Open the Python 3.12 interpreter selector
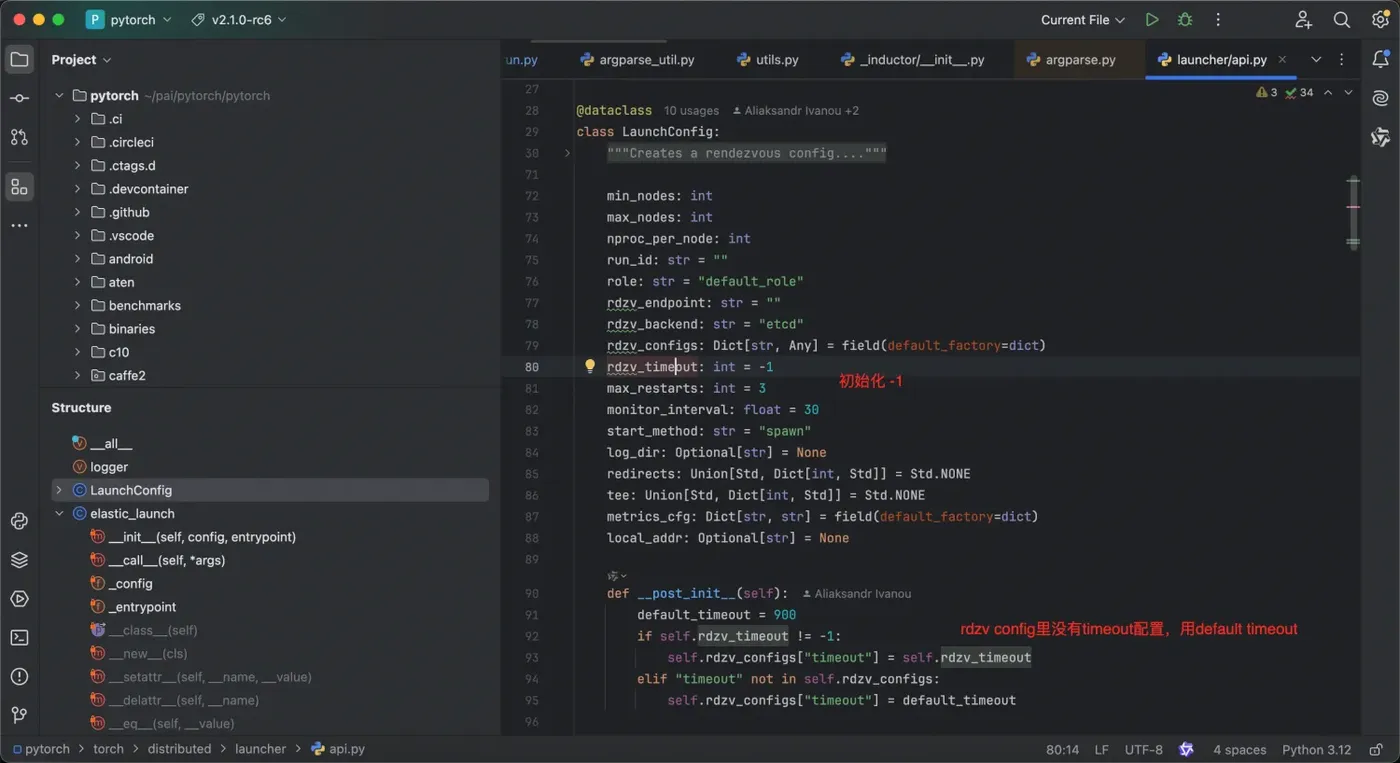This screenshot has width=1400, height=763. coord(1317,749)
